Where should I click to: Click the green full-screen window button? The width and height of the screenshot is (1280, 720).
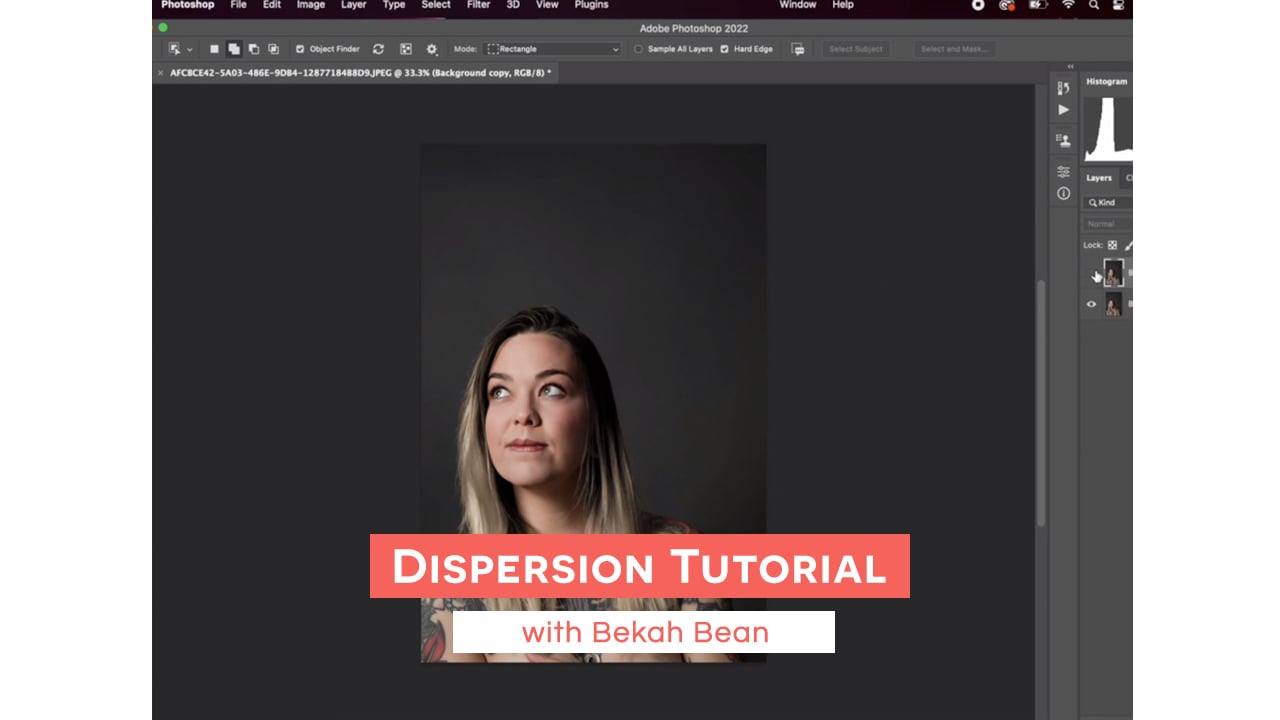[163, 28]
